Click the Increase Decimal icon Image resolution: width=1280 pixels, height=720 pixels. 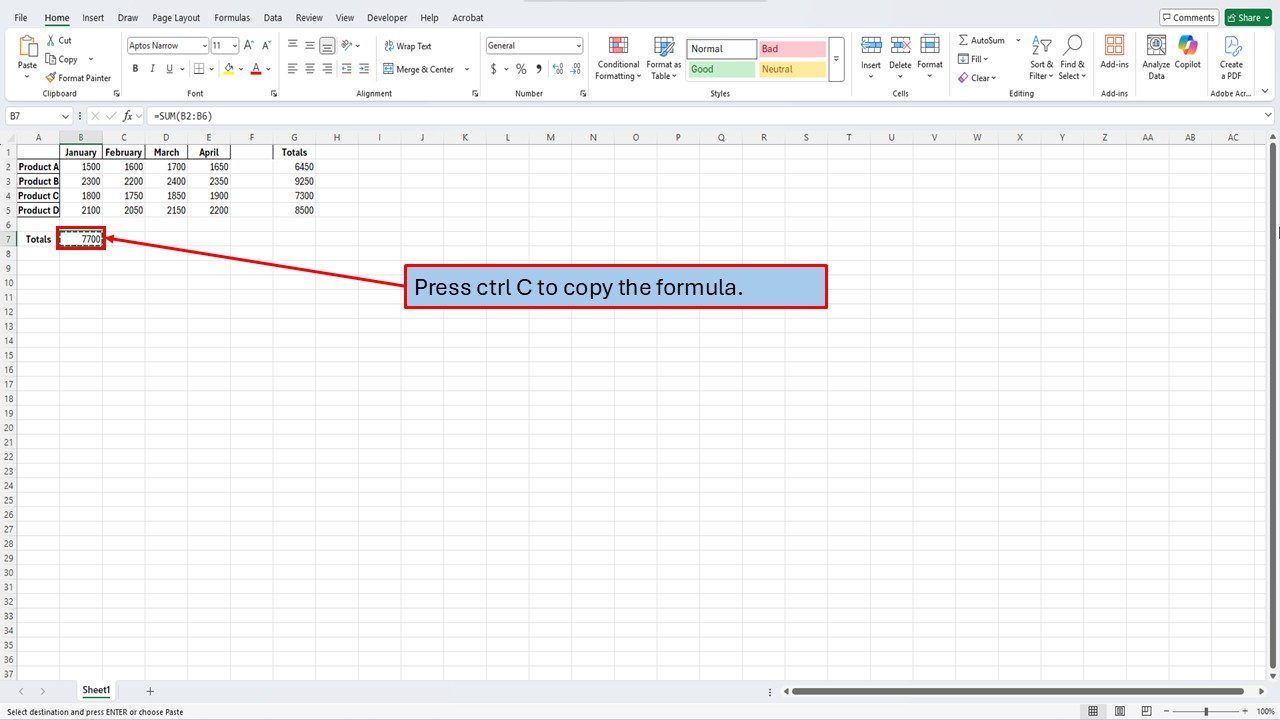click(557, 69)
